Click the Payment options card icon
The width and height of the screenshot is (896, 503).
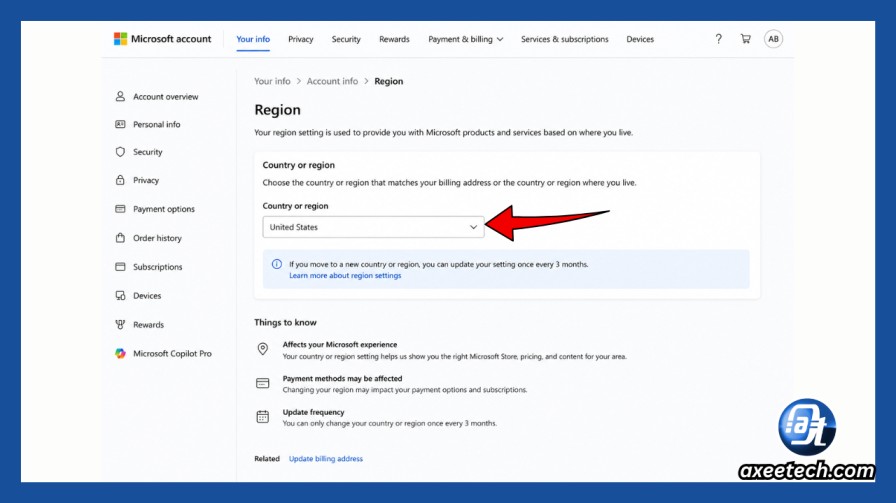[120, 209]
